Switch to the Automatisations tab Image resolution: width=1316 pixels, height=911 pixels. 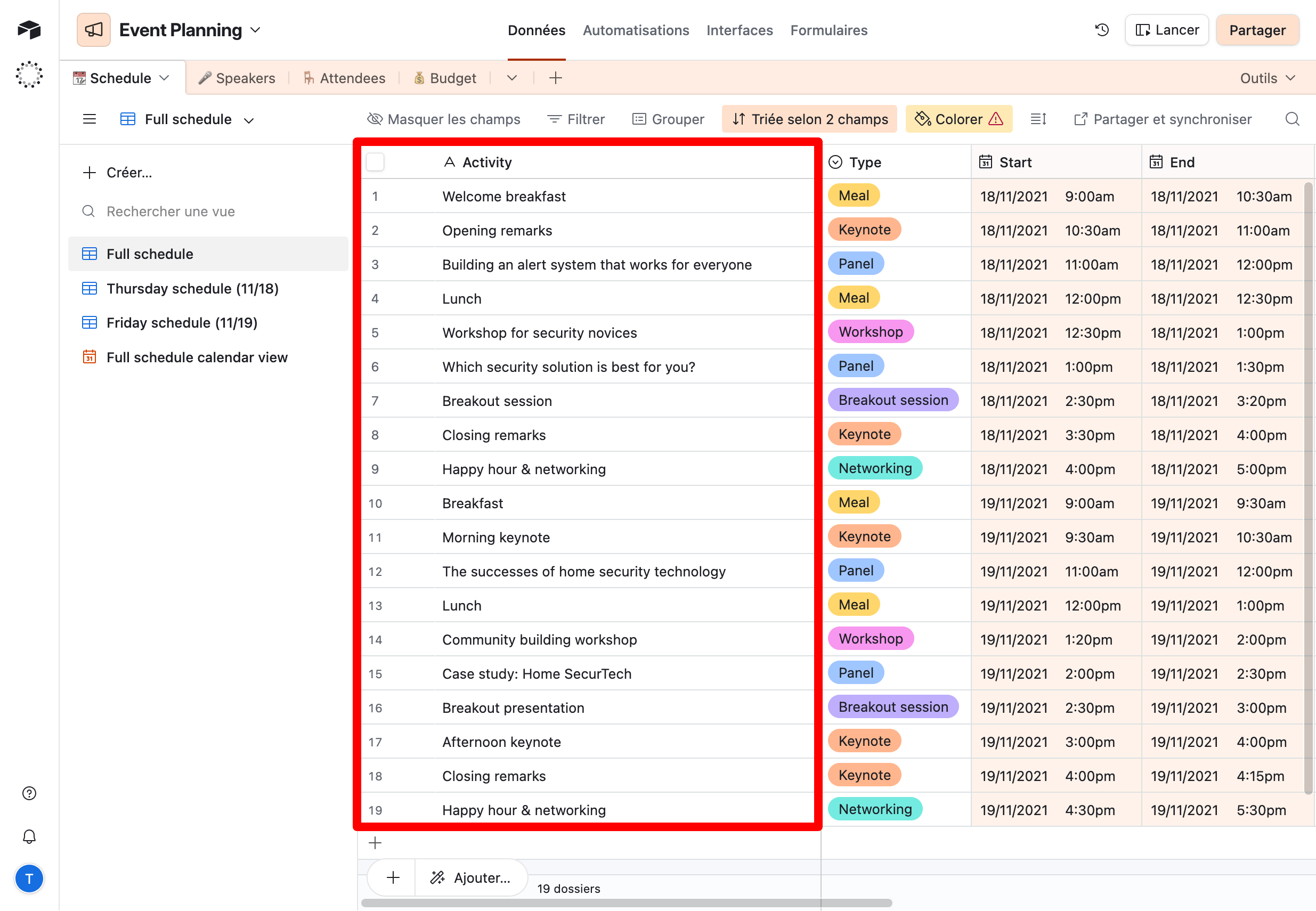[x=636, y=30]
